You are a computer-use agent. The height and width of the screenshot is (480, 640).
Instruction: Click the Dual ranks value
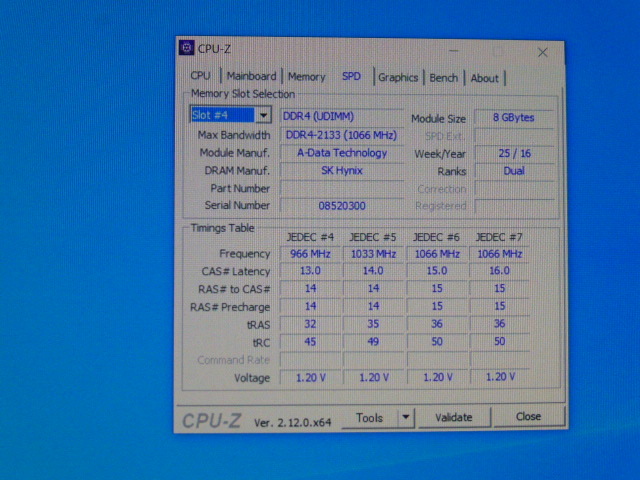[513, 171]
